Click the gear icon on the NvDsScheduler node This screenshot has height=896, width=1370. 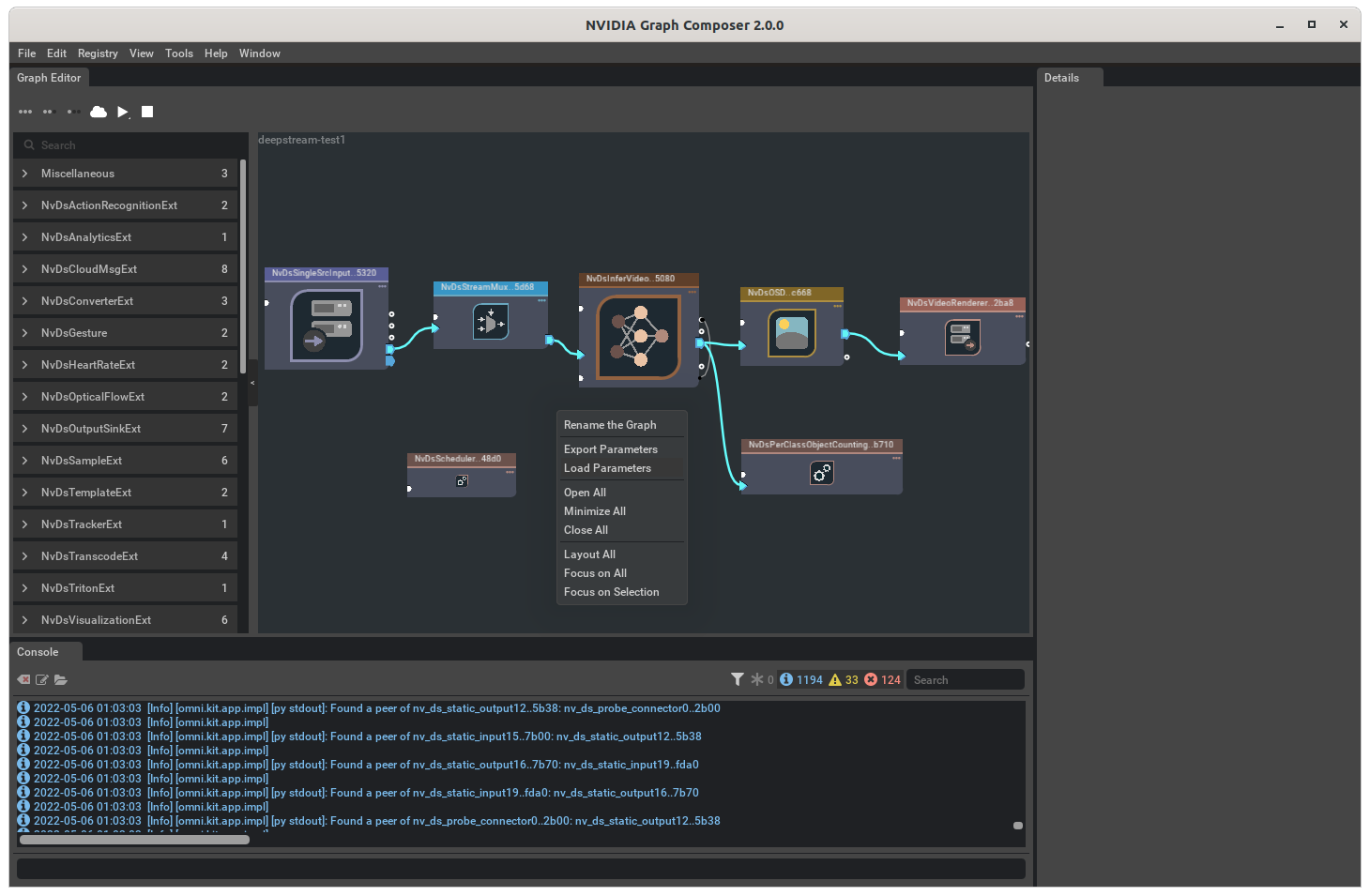(x=461, y=480)
